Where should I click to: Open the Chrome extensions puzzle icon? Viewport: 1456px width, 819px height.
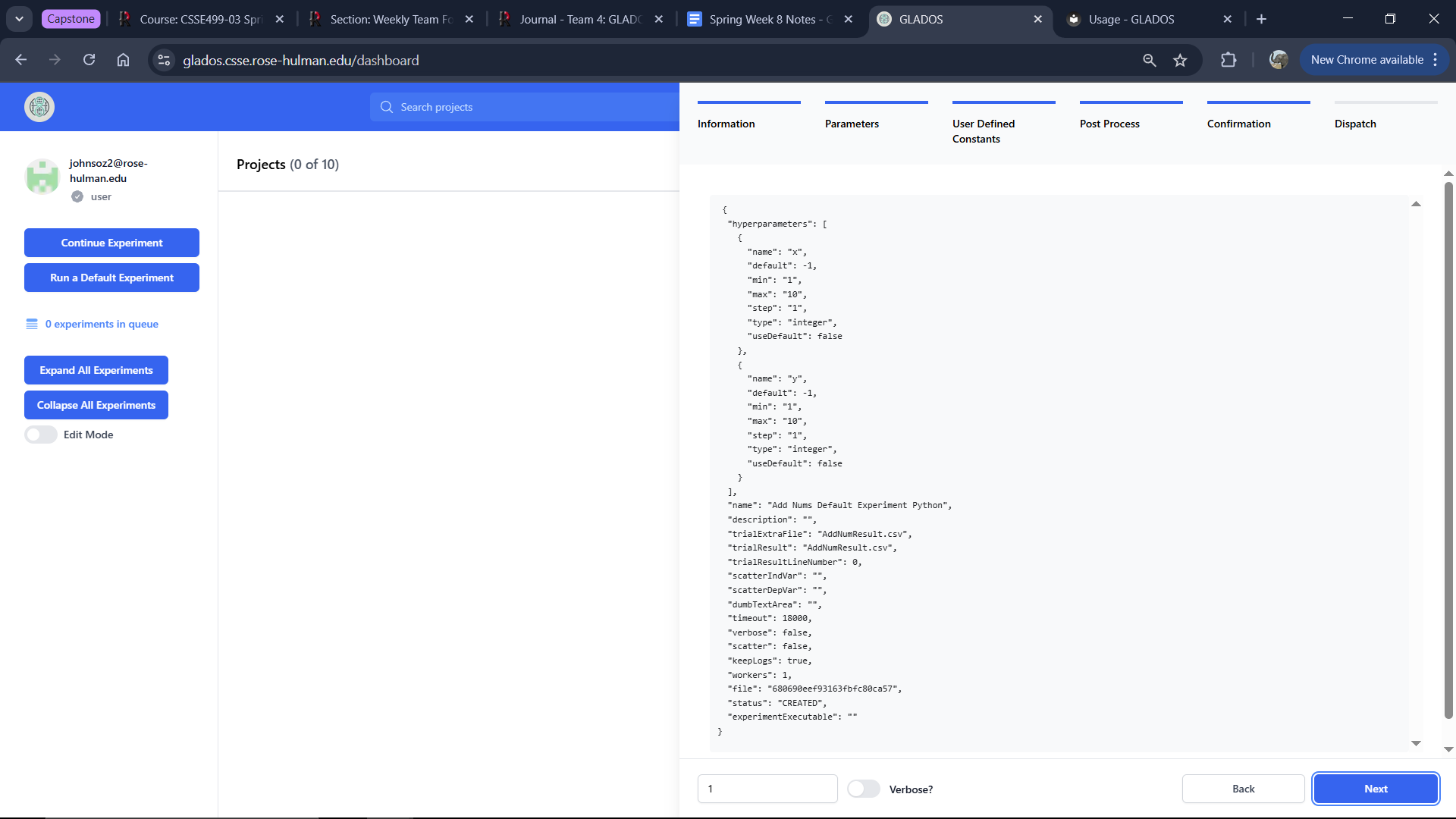tap(1228, 60)
